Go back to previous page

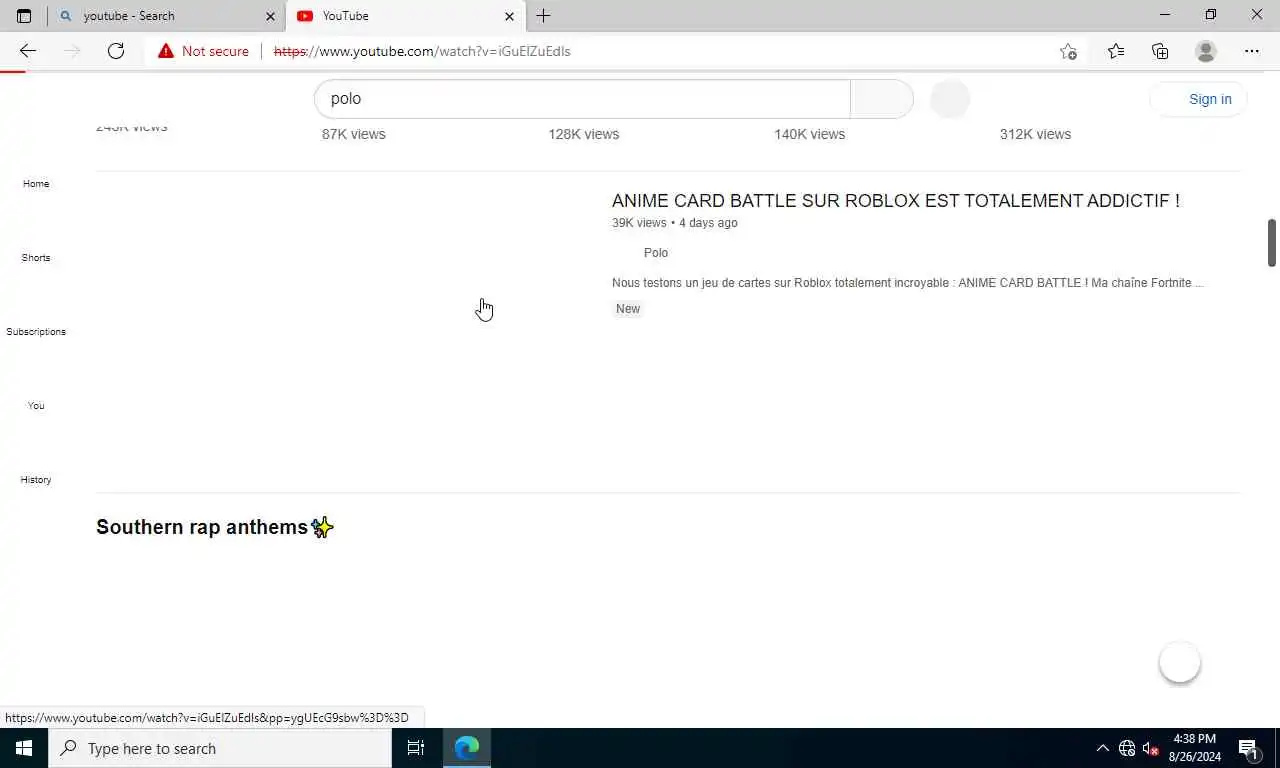[28, 51]
